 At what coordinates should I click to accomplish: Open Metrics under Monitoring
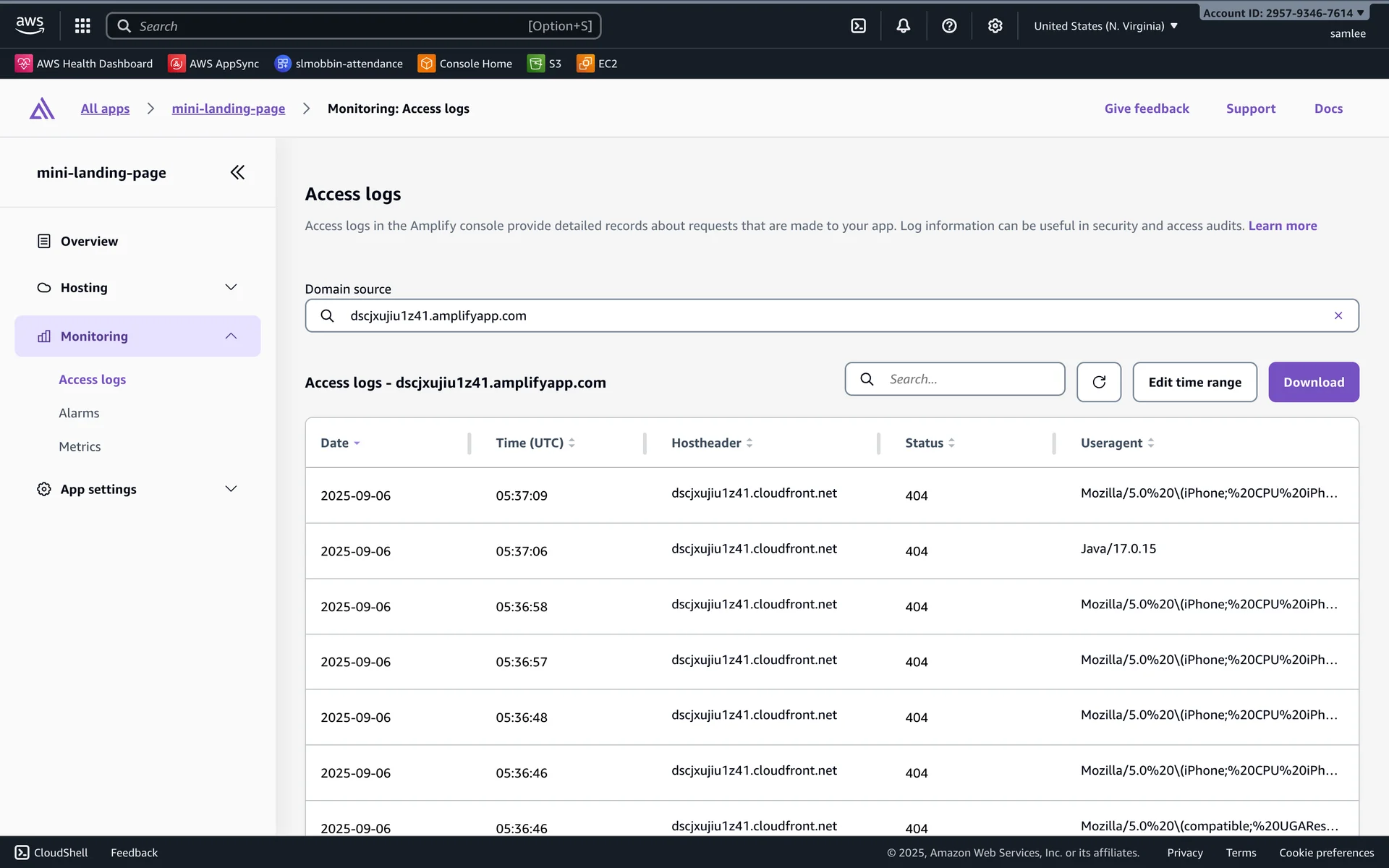(80, 446)
